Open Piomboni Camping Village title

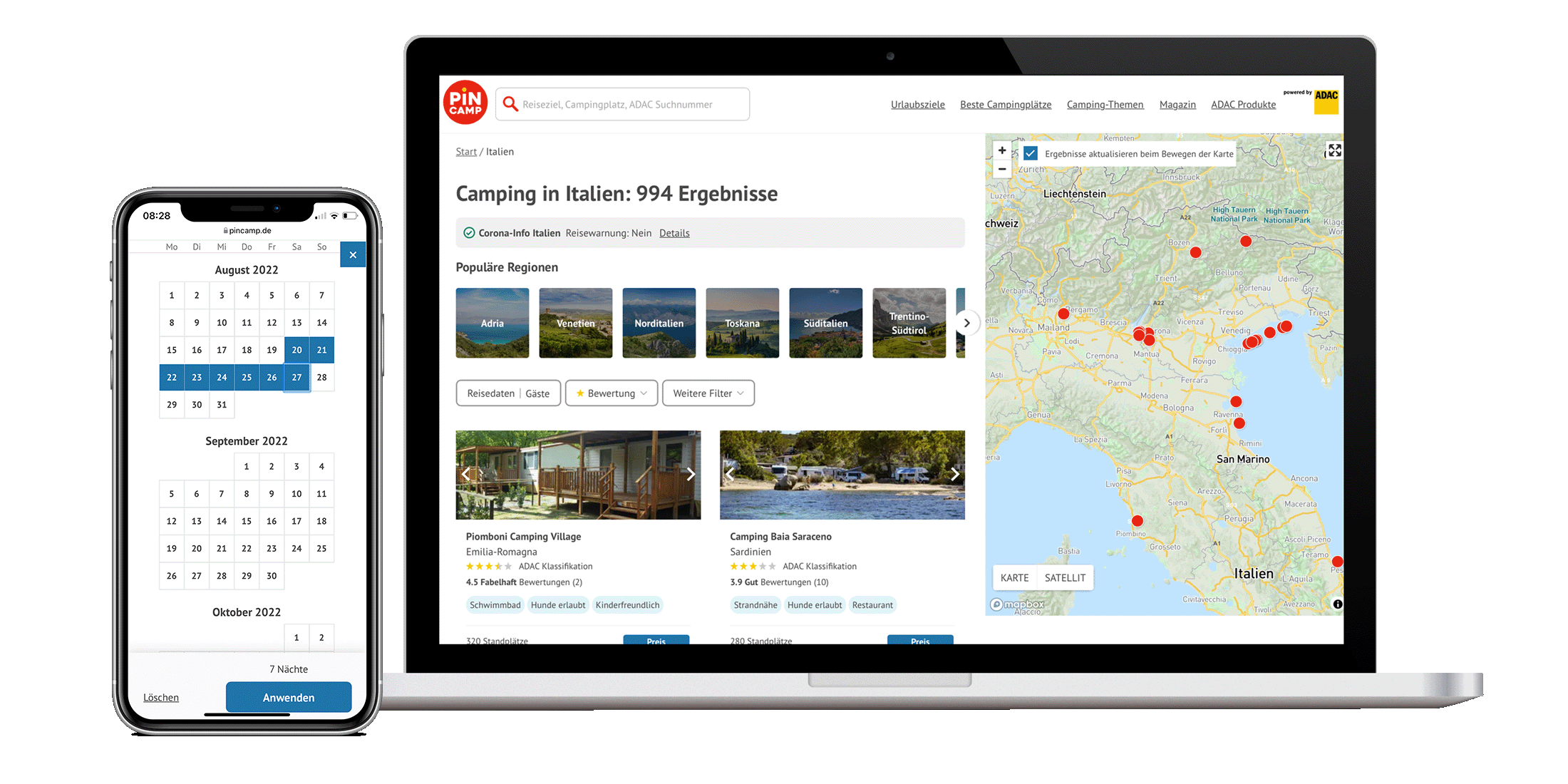523,537
